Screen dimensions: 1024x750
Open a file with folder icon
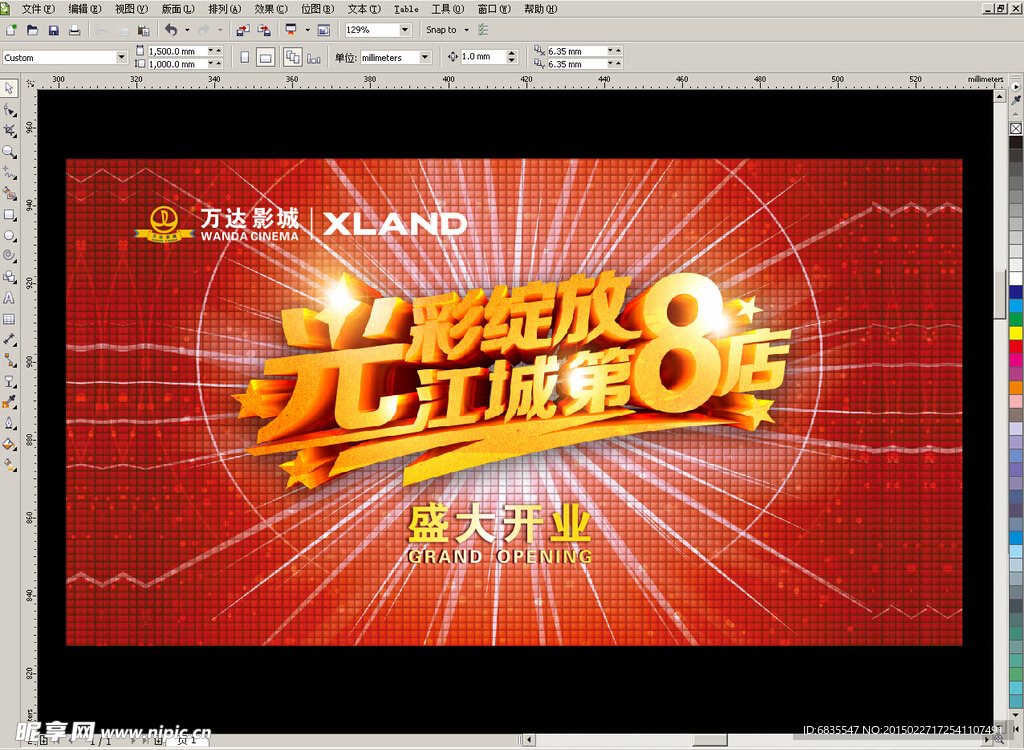pos(33,30)
